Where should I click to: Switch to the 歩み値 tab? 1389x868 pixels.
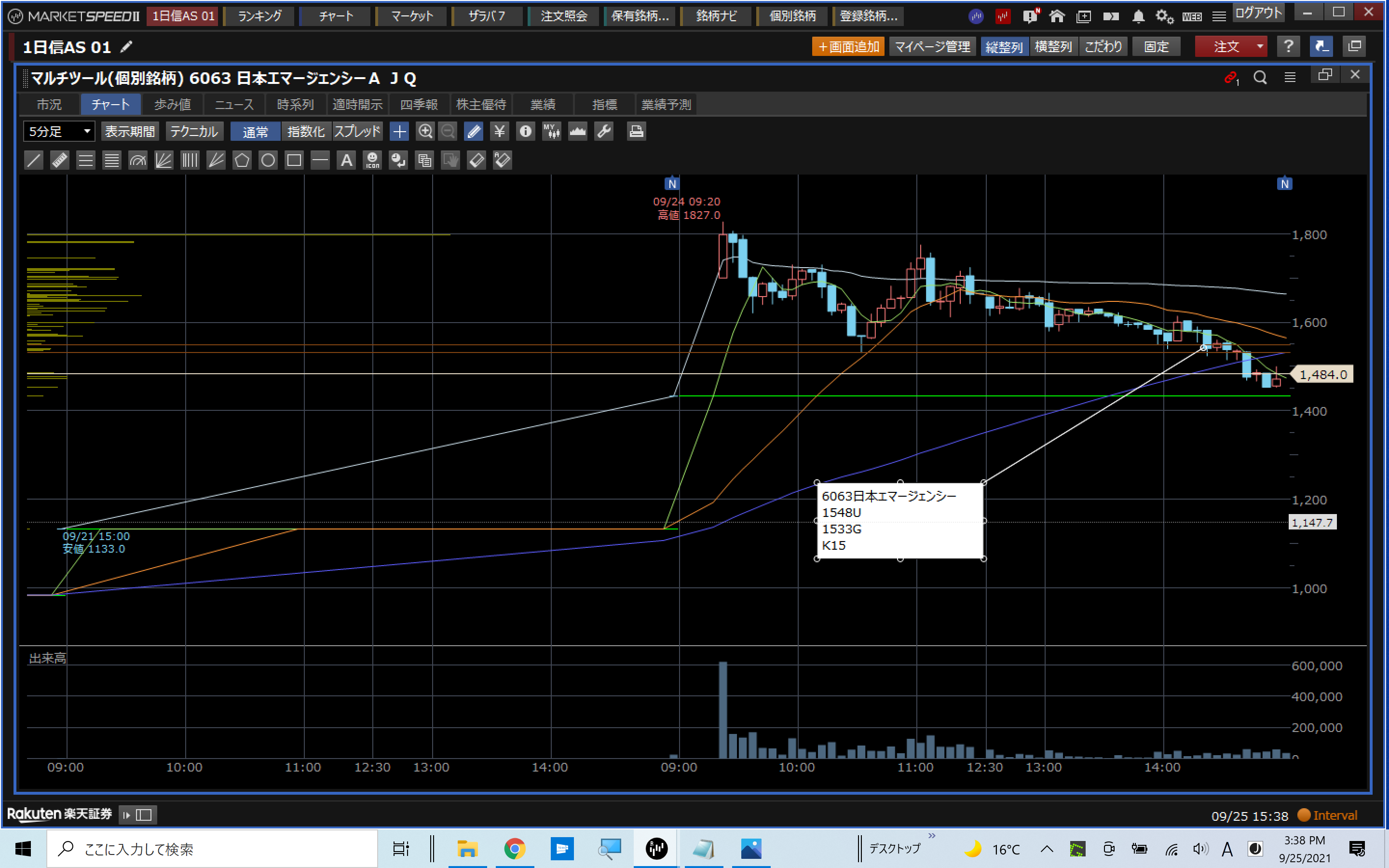tap(172, 105)
